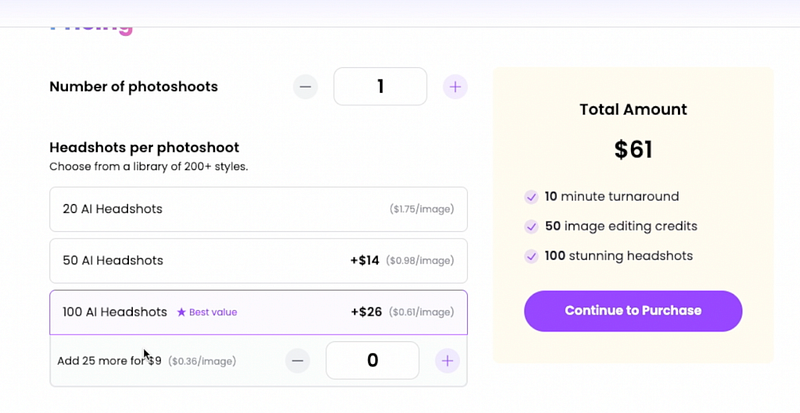Click the Add 25 more for $9 label
The image size is (800, 413).
click(109, 361)
